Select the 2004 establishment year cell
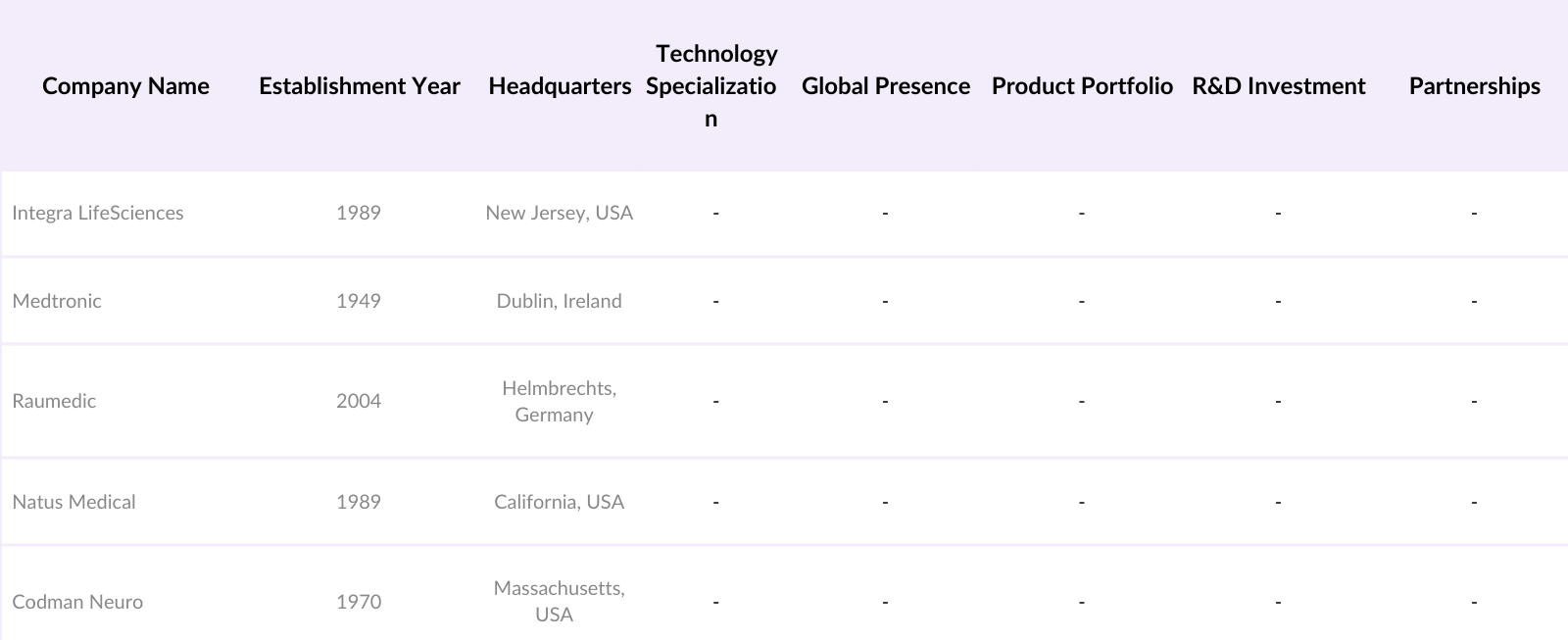Image resolution: width=1568 pixels, height=640 pixels. pos(359,401)
